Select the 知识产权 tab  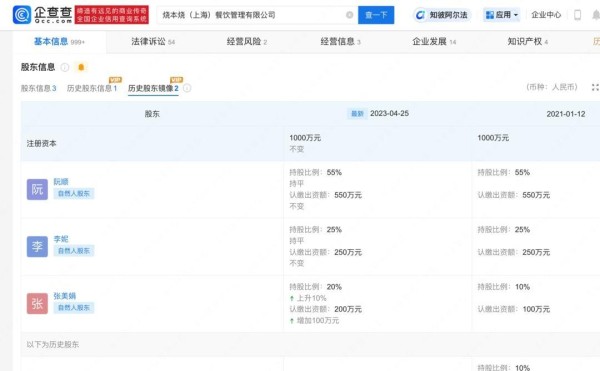pos(528,42)
